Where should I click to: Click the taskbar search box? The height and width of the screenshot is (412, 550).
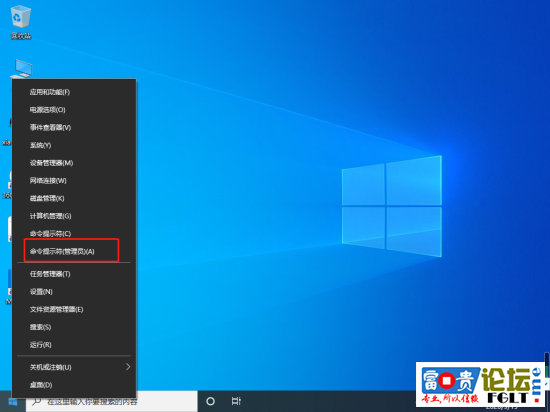pyautogui.click(x=112, y=401)
